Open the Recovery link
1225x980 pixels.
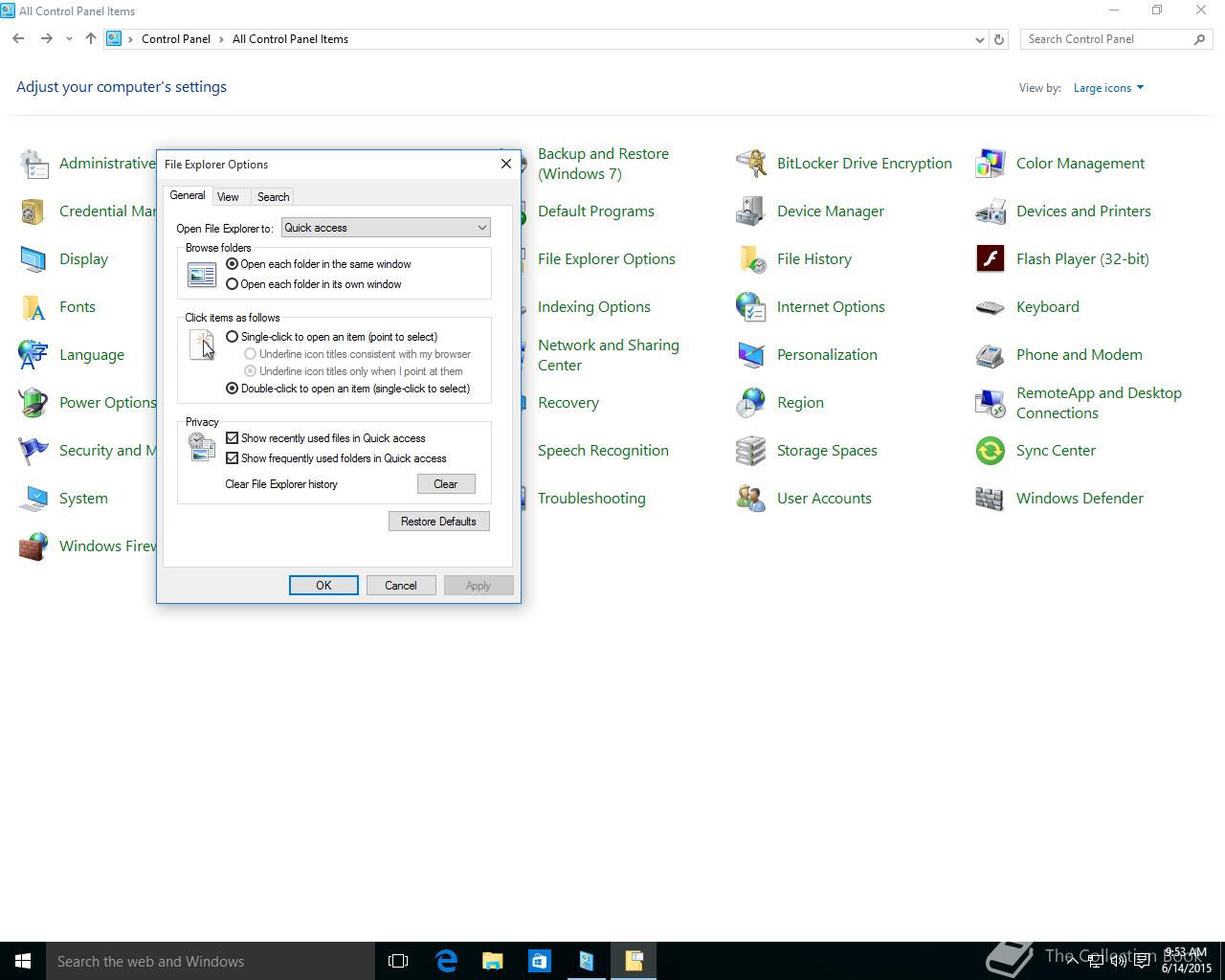click(x=568, y=403)
